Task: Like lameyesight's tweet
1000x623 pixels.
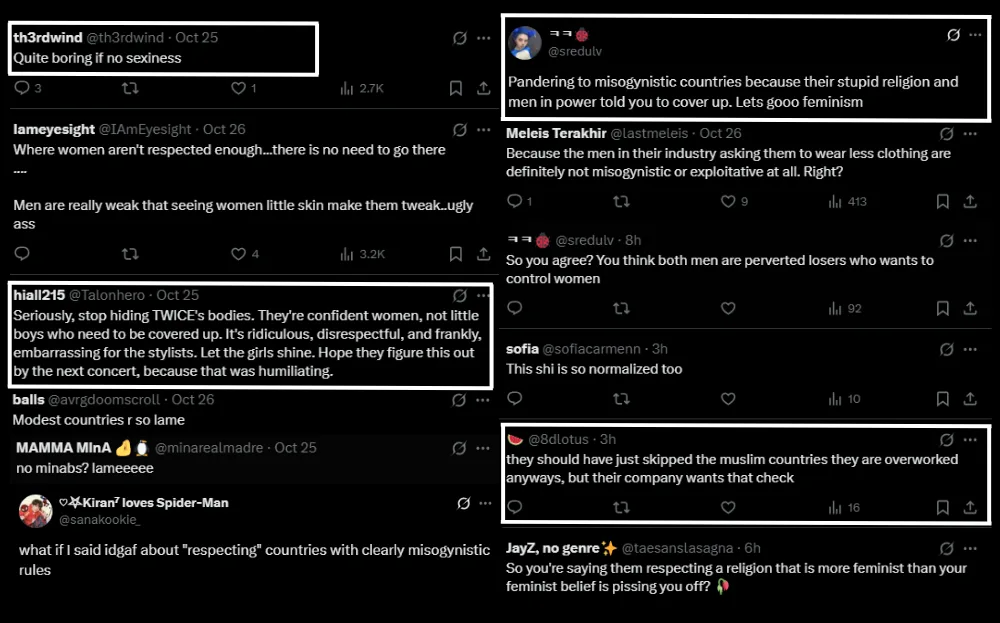Action: click(238, 253)
